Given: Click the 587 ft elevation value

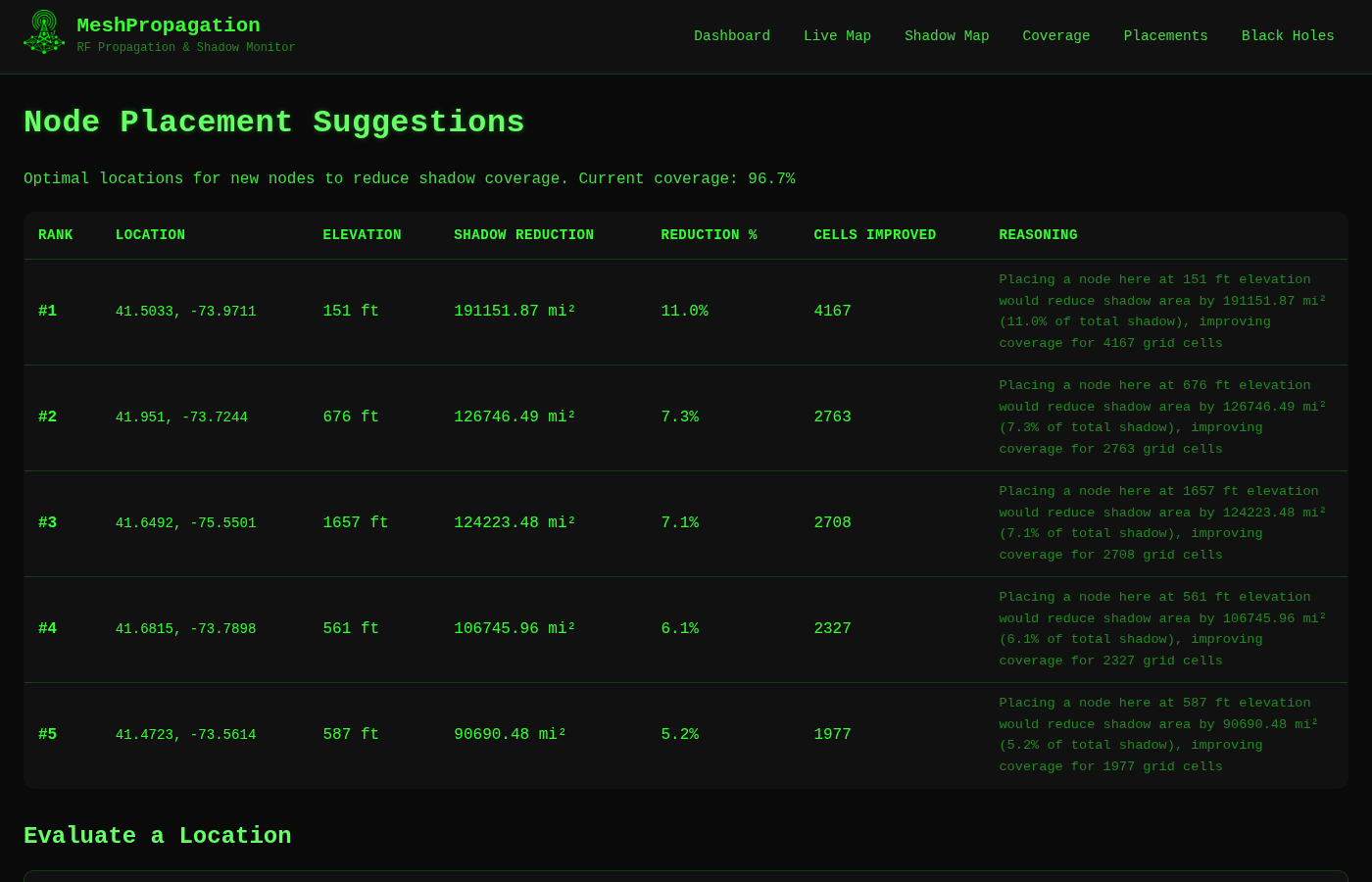Looking at the screenshot, I should [351, 735].
